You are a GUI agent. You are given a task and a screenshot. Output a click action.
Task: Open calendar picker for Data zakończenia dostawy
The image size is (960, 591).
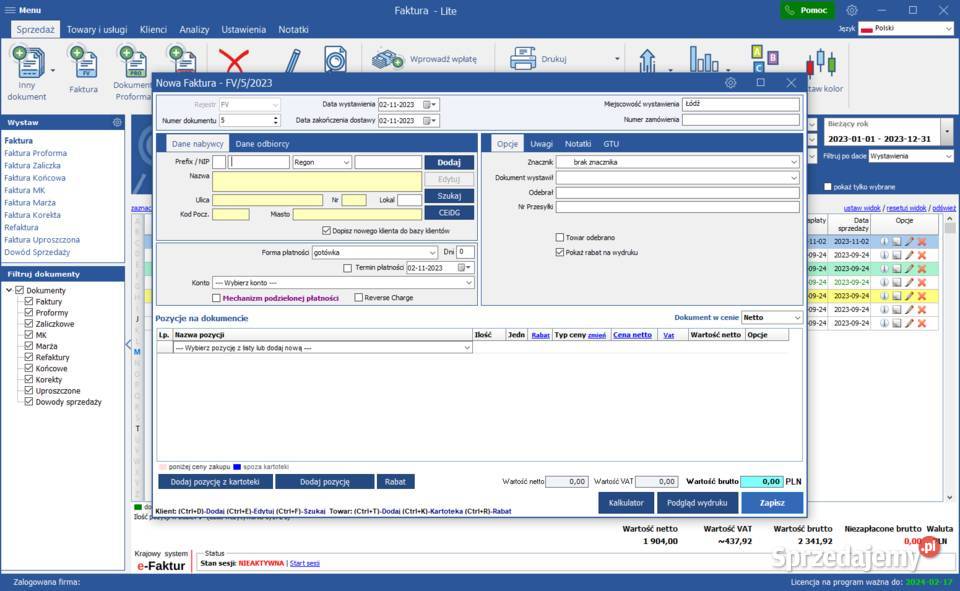pos(427,121)
